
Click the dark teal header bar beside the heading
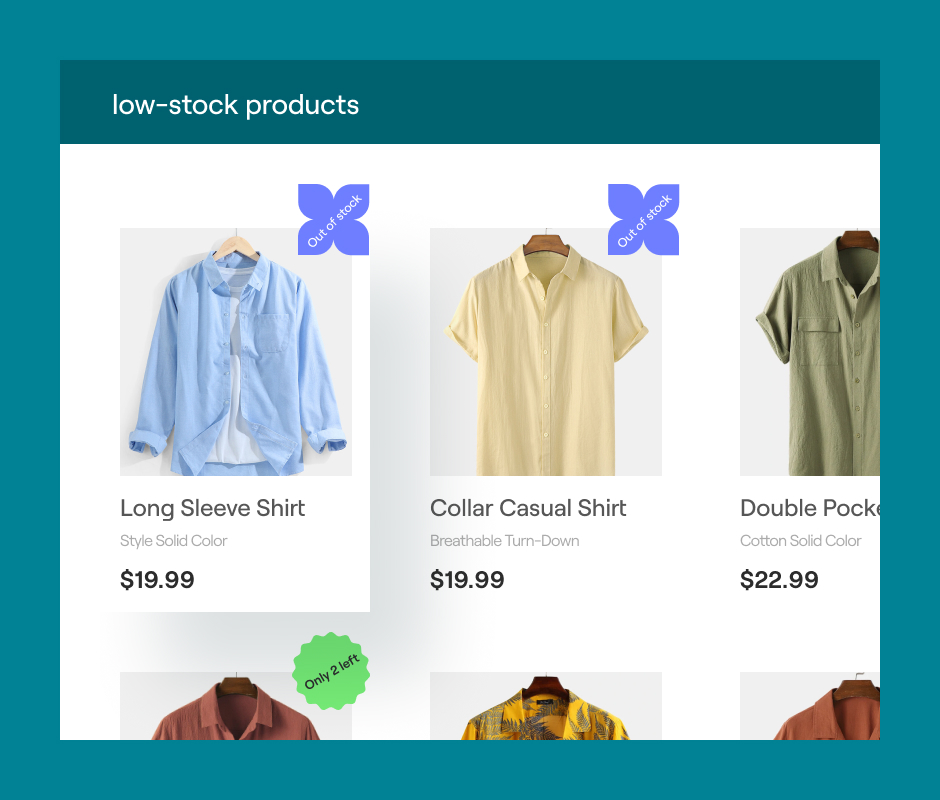(x=617, y=102)
